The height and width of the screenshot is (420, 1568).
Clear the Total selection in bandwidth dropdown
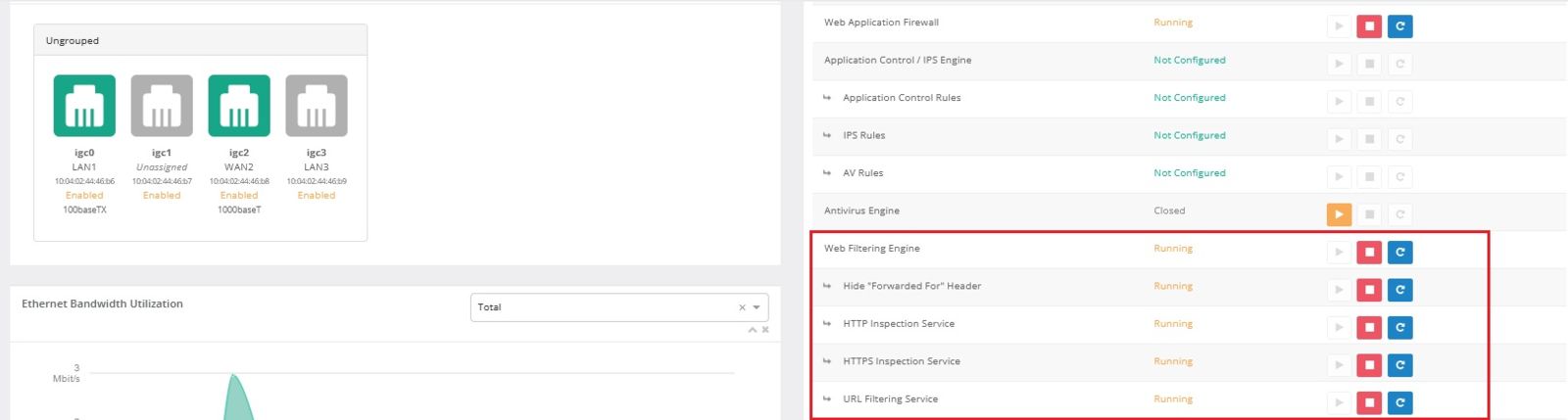pos(742,307)
